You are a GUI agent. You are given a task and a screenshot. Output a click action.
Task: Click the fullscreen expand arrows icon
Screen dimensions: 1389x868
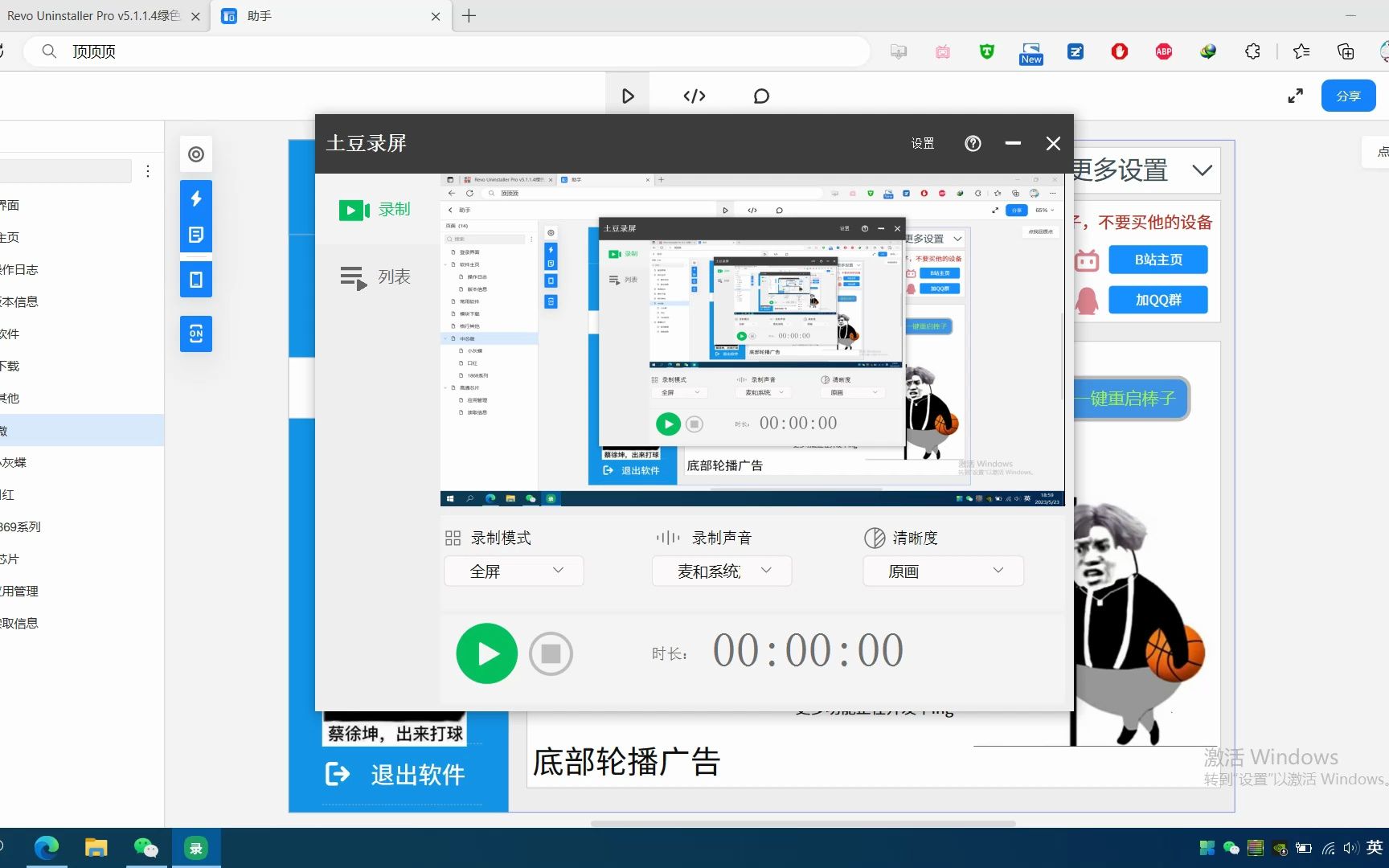coord(1295,96)
